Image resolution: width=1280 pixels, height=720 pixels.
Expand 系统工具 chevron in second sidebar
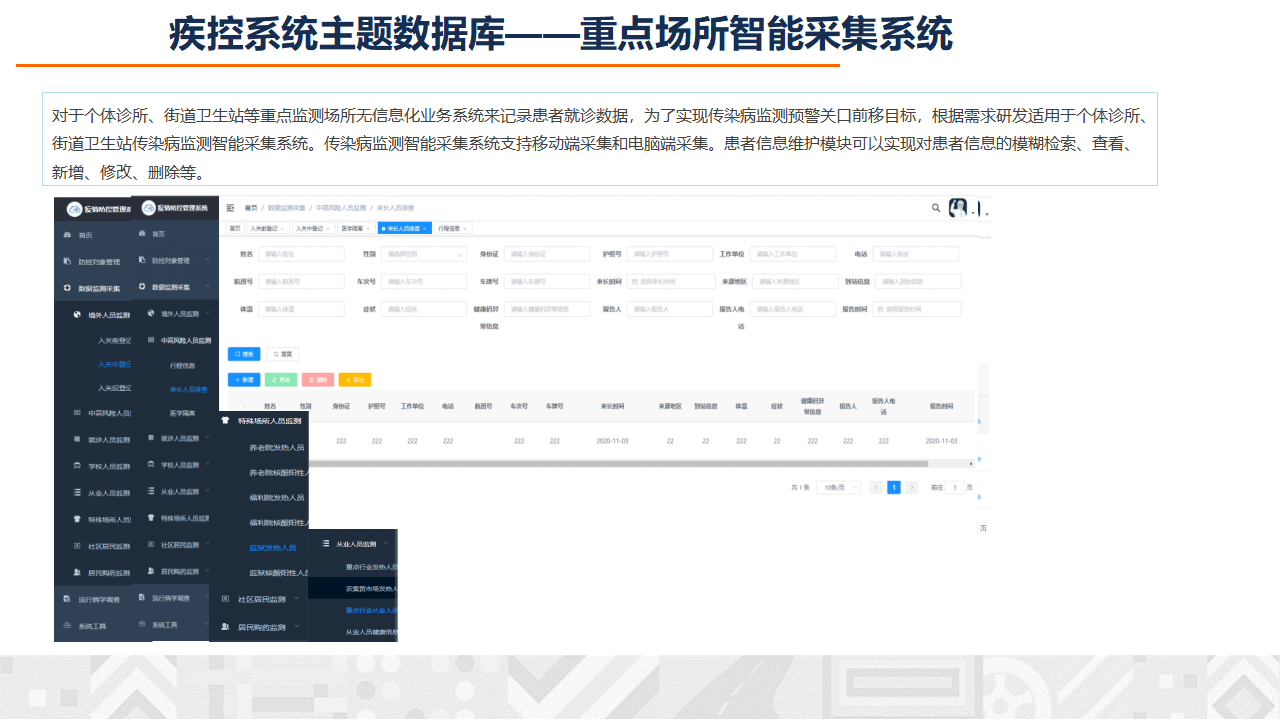(x=207, y=624)
